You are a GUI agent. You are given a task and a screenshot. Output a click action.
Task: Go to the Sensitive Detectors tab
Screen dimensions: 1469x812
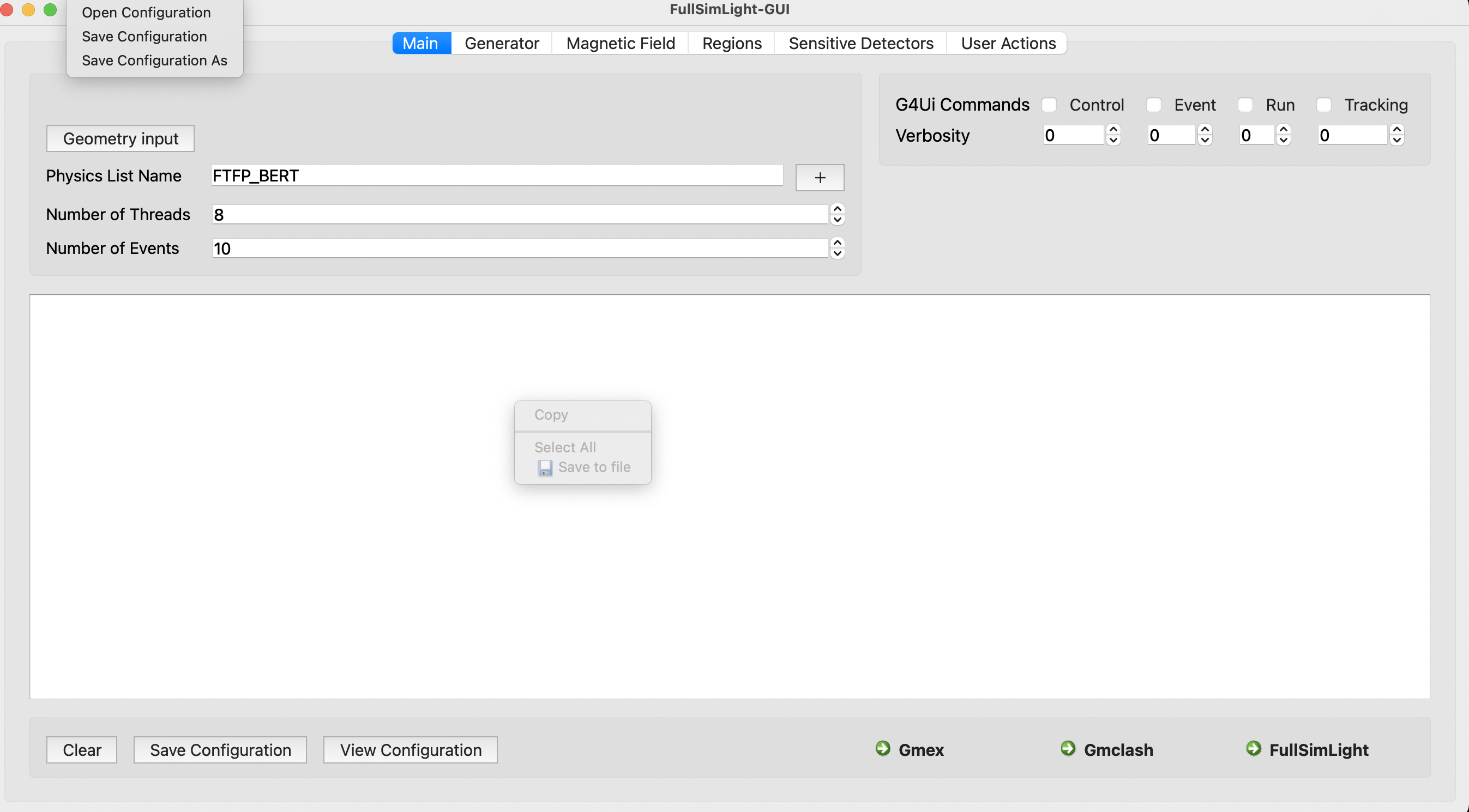pyautogui.click(x=860, y=43)
